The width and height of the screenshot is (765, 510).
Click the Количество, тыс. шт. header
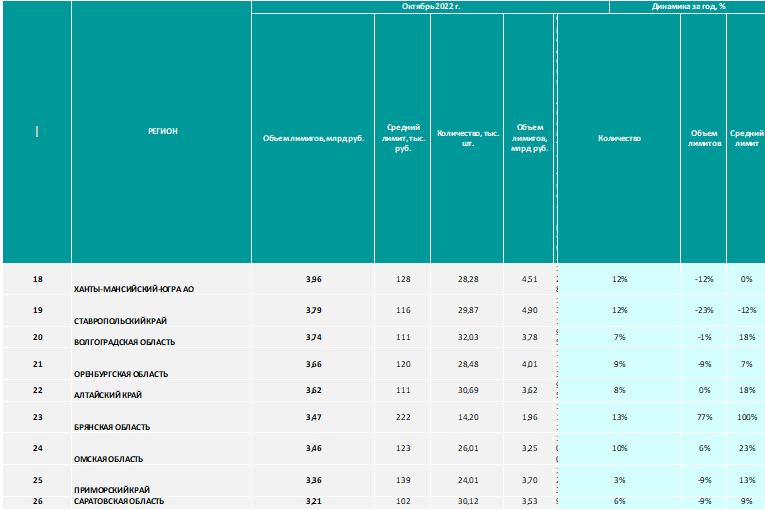(x=467, y=138)
